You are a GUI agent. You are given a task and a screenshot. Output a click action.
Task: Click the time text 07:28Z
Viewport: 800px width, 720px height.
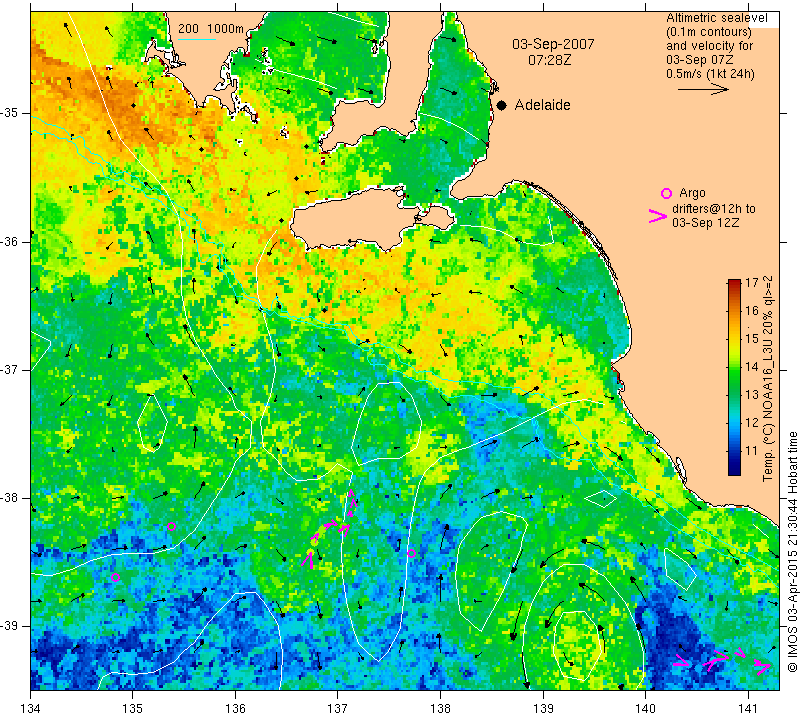(549, 60)
